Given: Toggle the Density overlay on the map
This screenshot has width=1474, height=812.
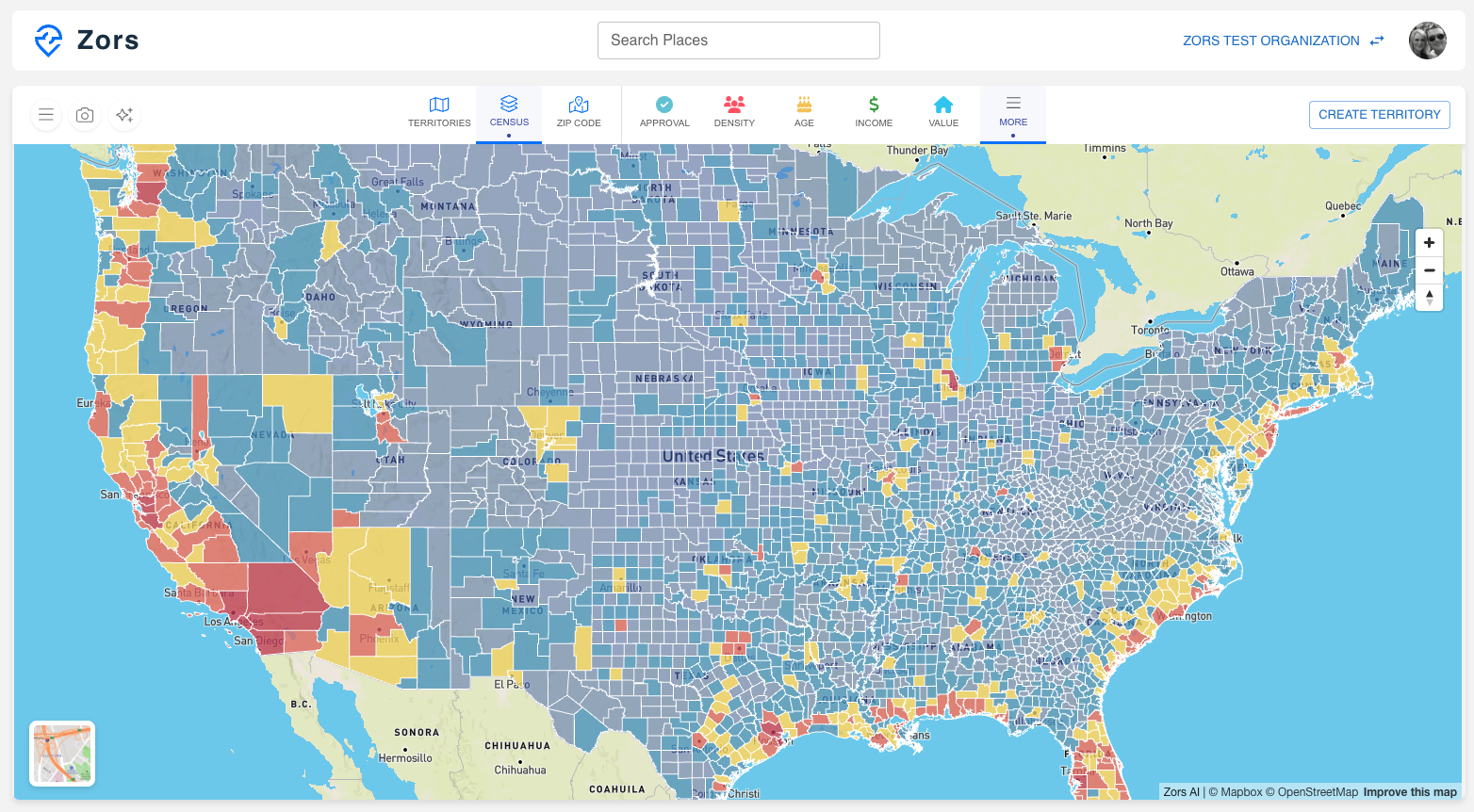Looking at the screenshot, I should [x=733, y=112].
